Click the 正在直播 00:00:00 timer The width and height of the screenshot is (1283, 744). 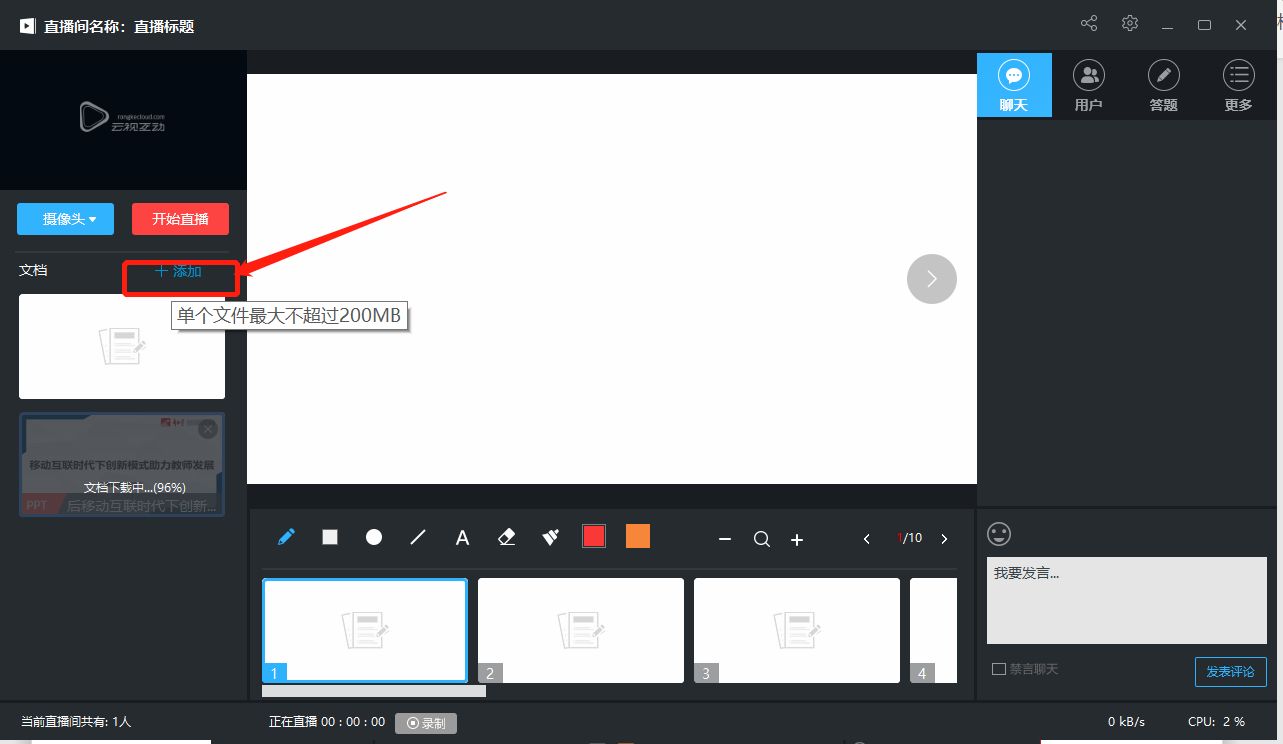[x=327, y=722]
